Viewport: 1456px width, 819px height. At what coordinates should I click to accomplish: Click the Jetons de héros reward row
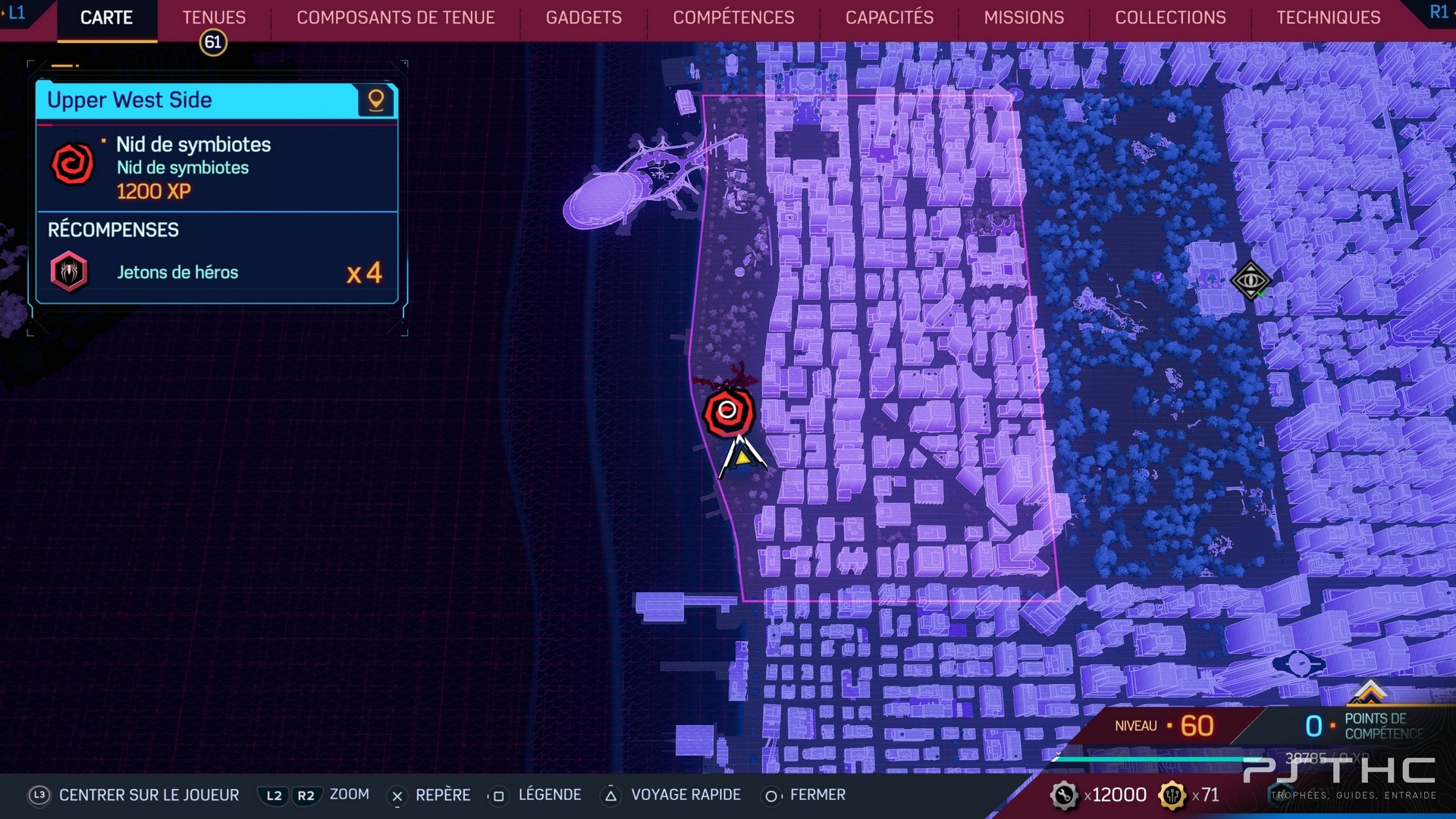pyautogui.click(x=217, y=272)
